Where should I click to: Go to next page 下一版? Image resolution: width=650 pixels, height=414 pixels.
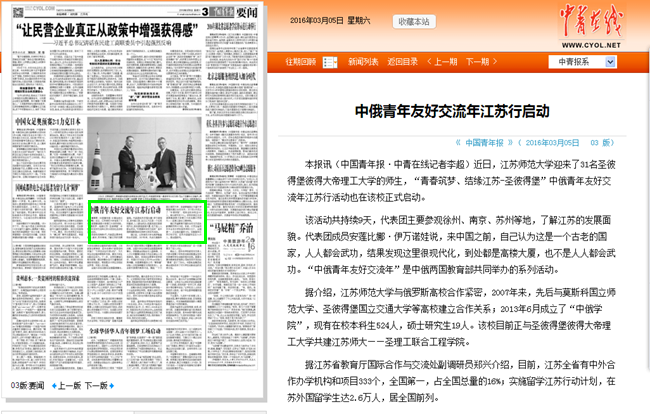pos(95,385)
